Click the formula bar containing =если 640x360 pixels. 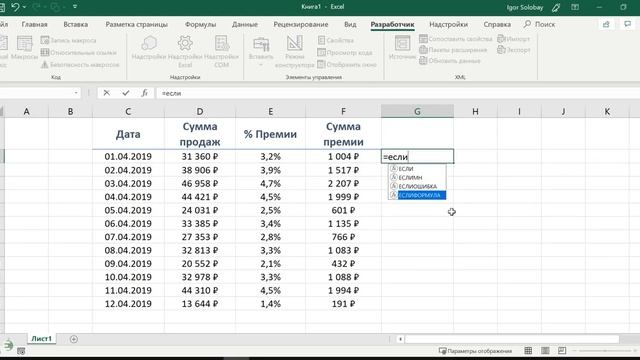[x=398, y=93]
